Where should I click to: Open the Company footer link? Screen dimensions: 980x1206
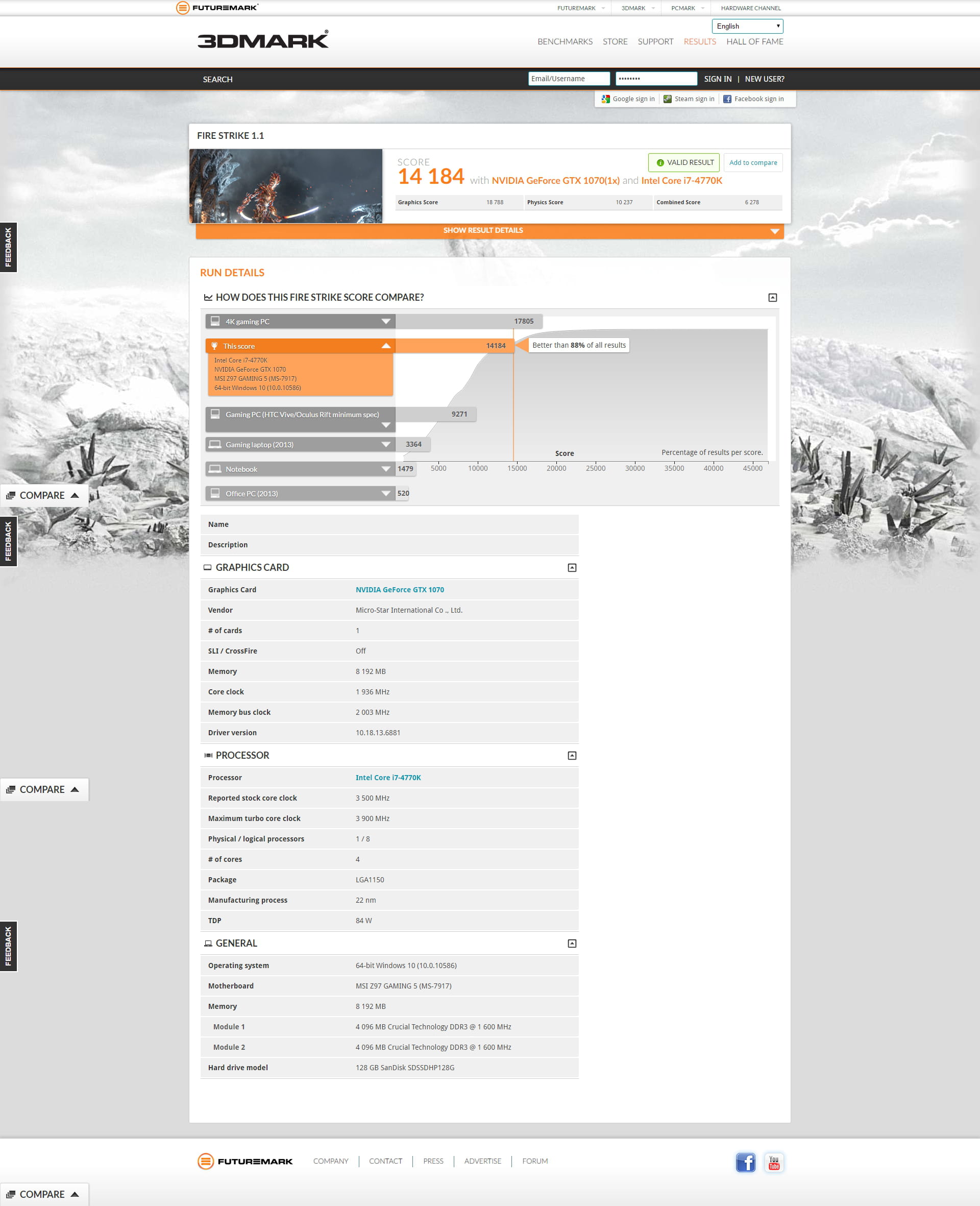click(x=331, y=1161)
